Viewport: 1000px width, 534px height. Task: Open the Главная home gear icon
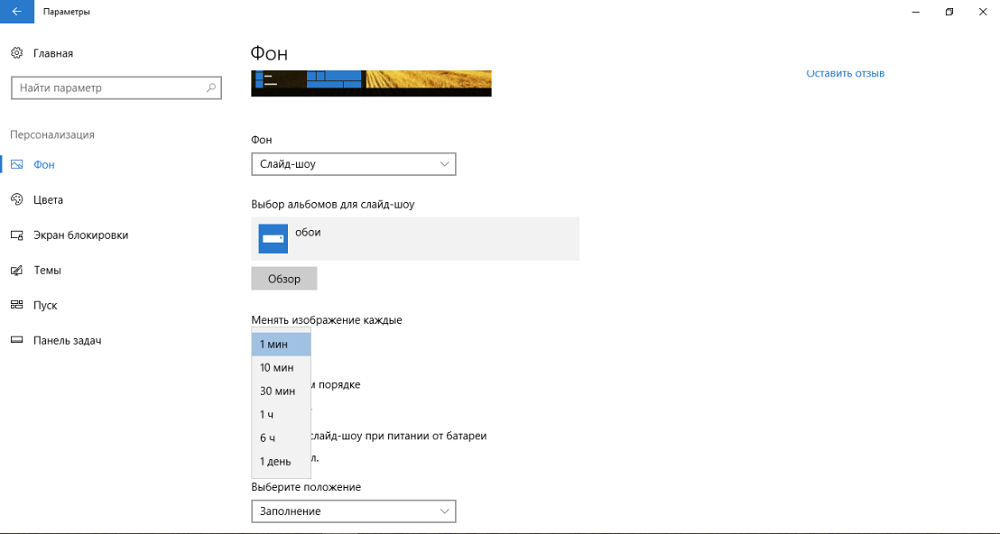17,53
